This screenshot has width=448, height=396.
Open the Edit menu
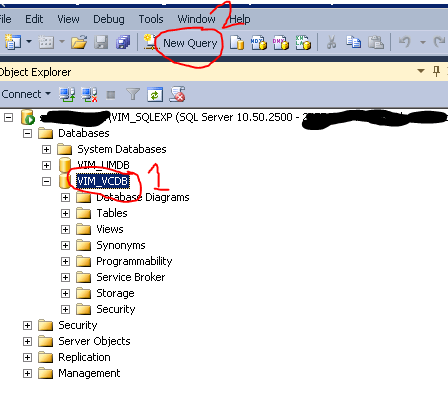click(x=34, y=19)
